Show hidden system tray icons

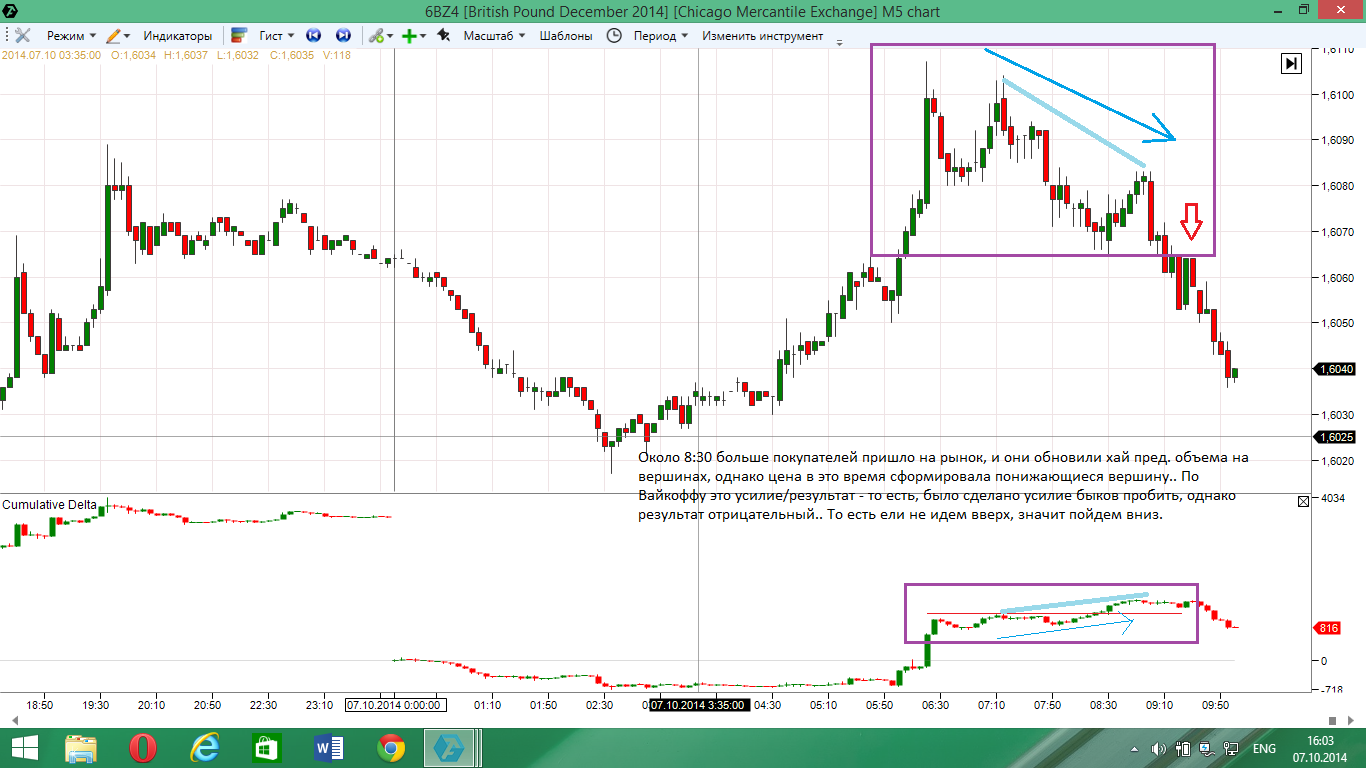[x=1136, y=749]
